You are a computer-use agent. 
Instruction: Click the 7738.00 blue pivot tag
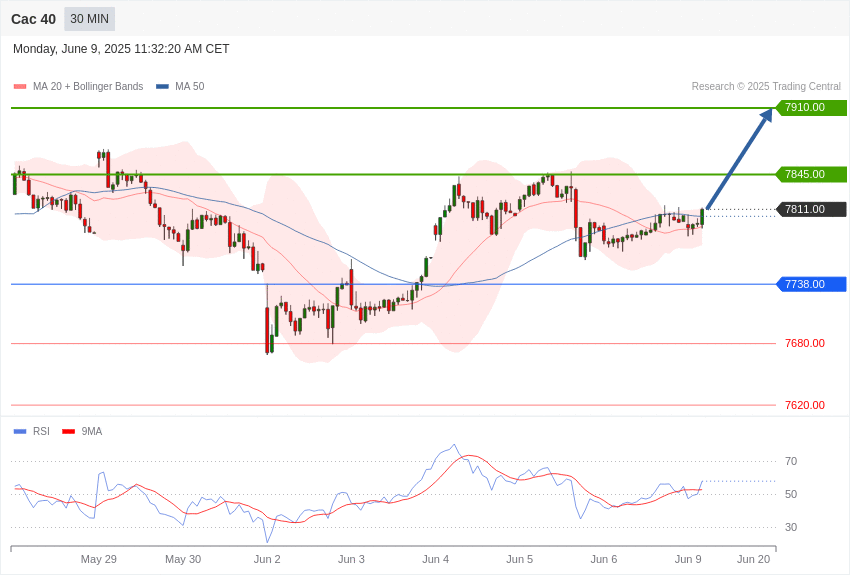click(x=812, y=284)
